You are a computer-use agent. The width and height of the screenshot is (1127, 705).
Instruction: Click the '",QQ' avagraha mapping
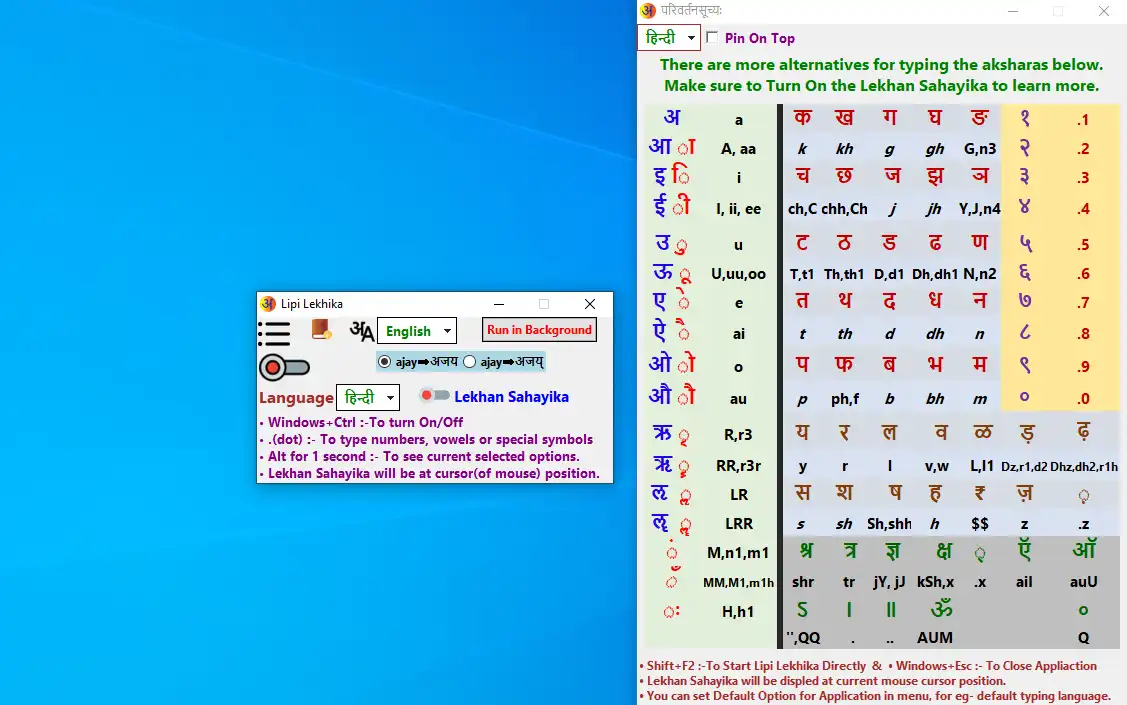(x=803, y=638)
